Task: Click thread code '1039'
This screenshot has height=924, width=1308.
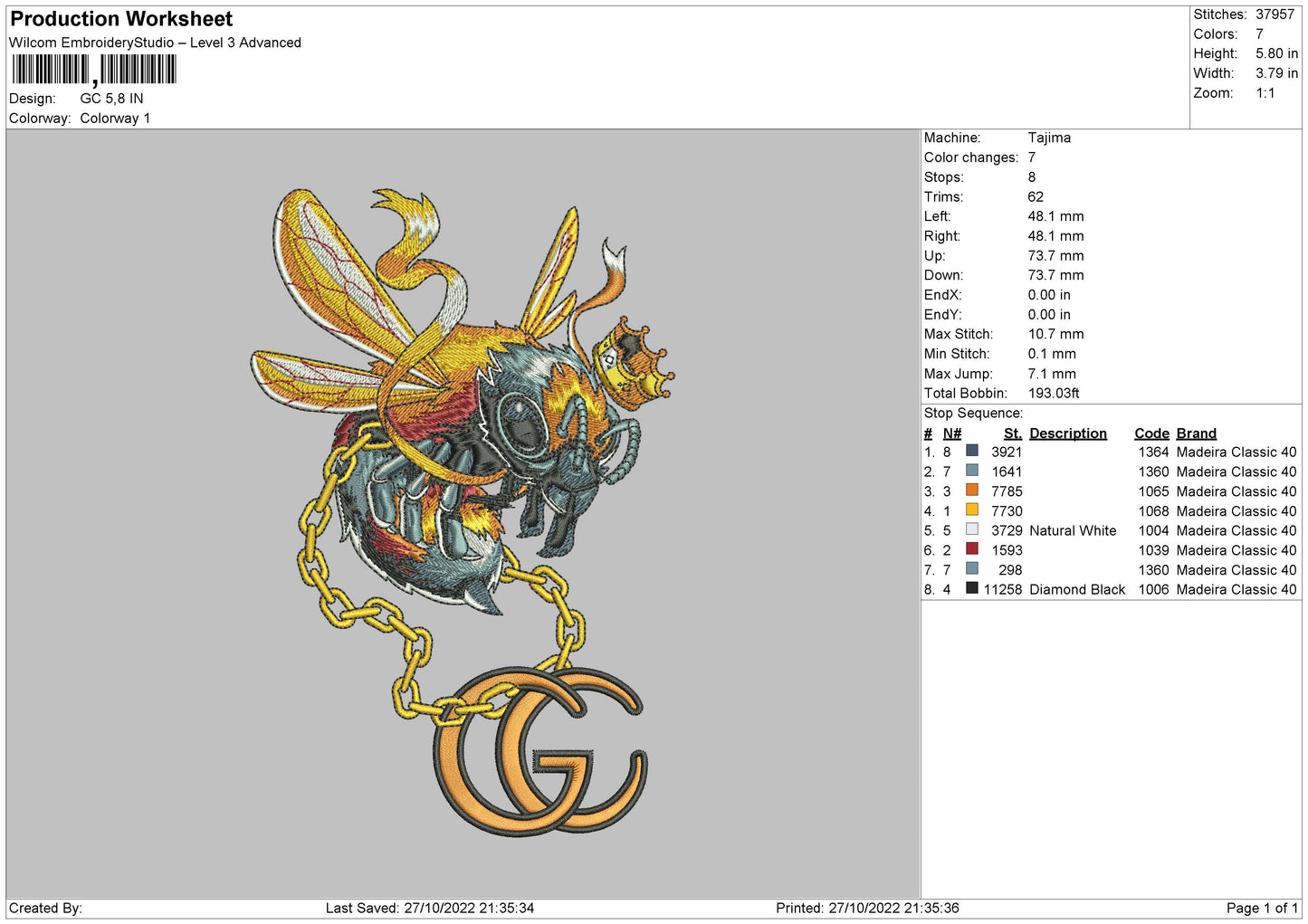Action: tap(1153, 550)
